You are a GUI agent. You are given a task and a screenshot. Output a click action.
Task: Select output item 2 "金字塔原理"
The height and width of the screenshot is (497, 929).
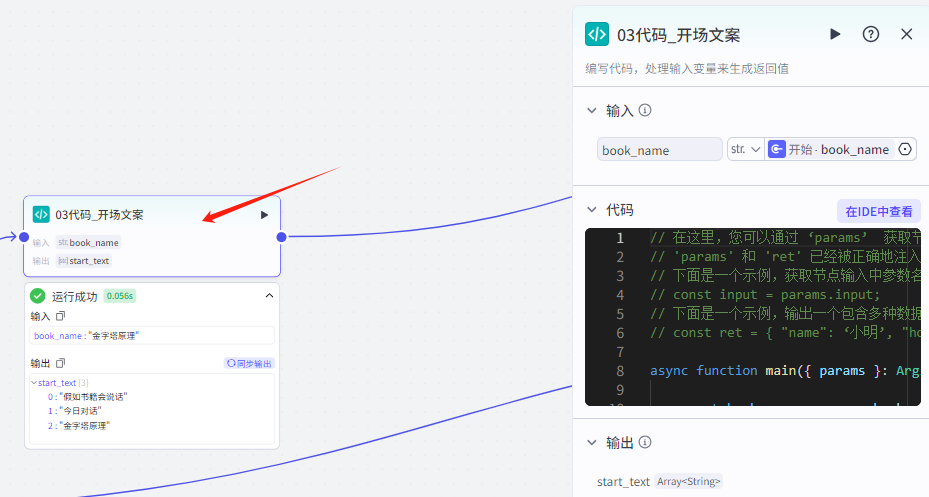click(79, 425)
